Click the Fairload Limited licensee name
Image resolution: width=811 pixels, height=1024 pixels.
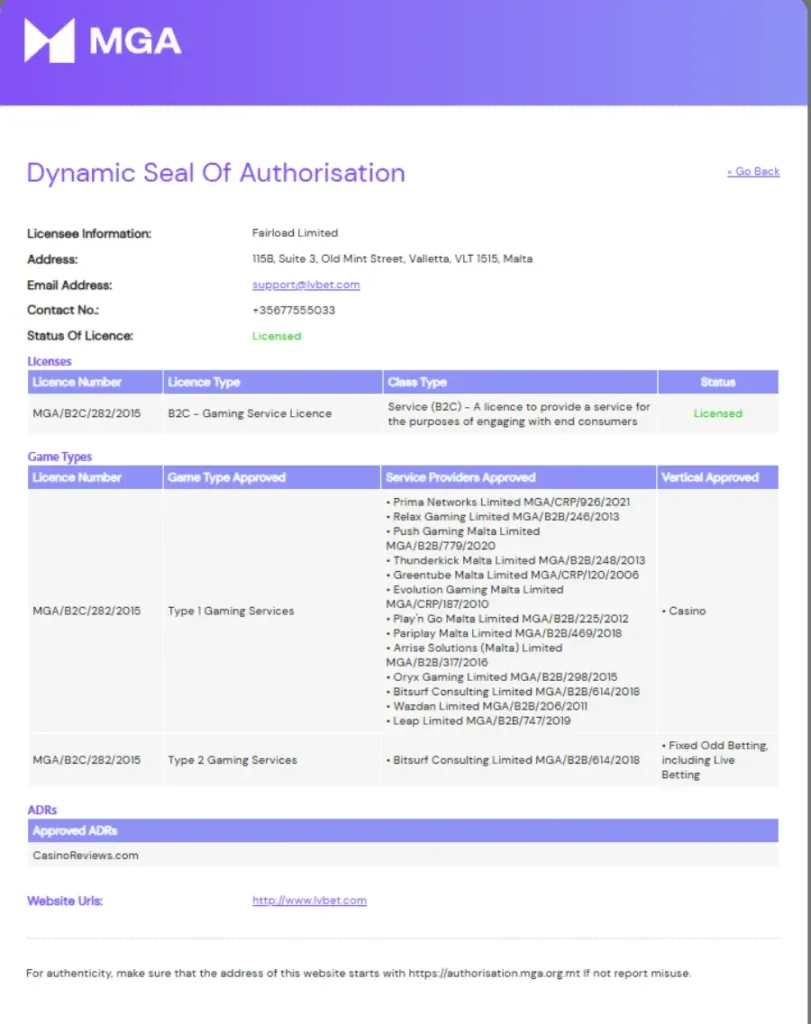(x=295, y=233)
